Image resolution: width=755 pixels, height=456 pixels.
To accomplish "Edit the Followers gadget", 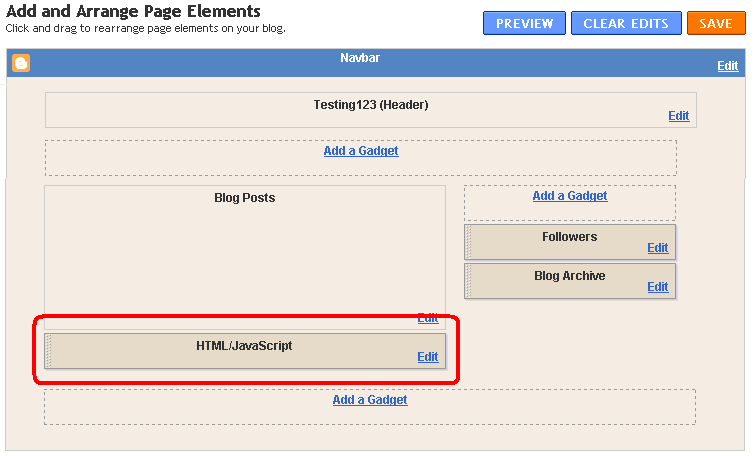I will coord(657,248).
